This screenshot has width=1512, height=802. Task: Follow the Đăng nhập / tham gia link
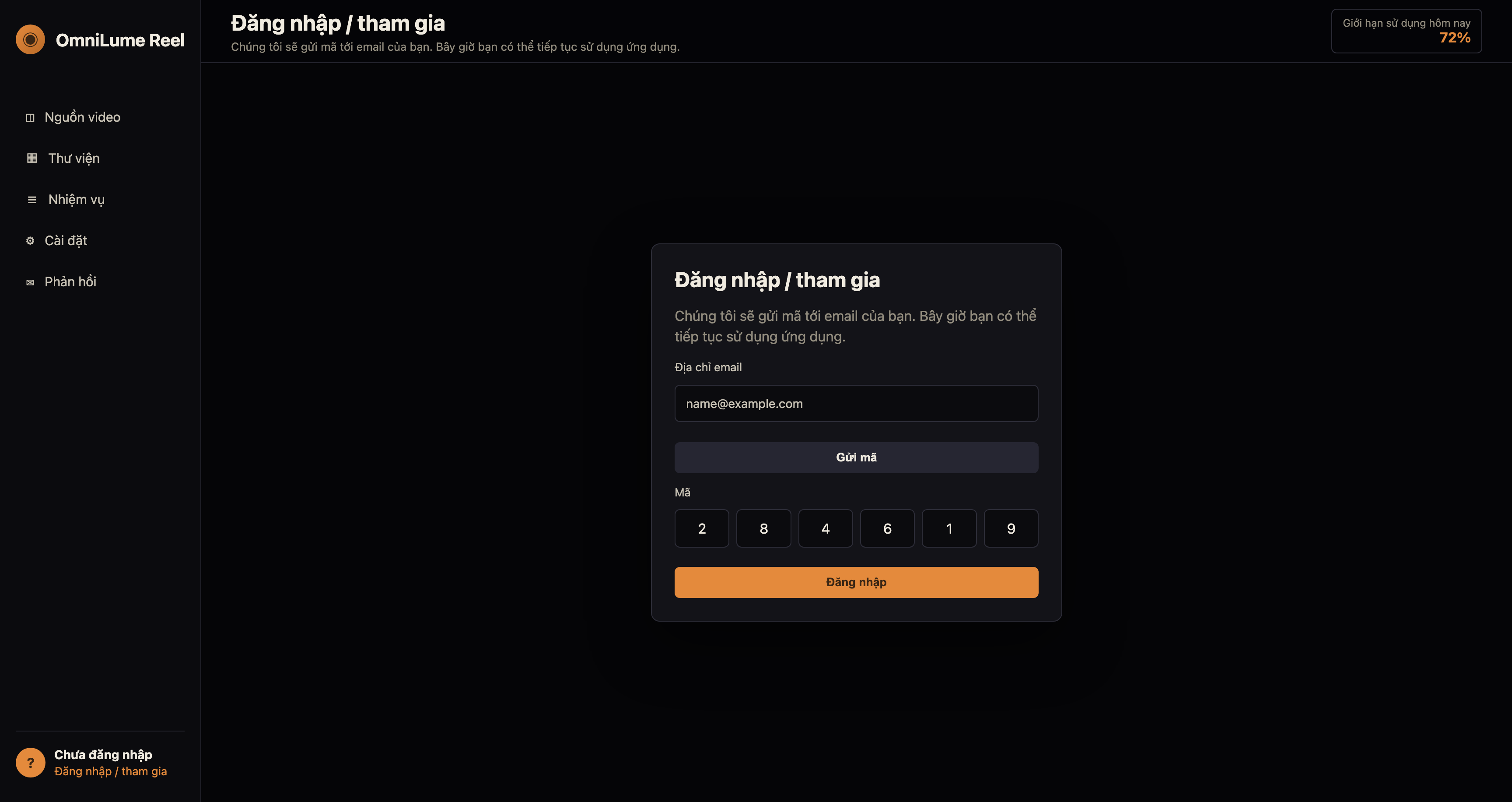110,771
